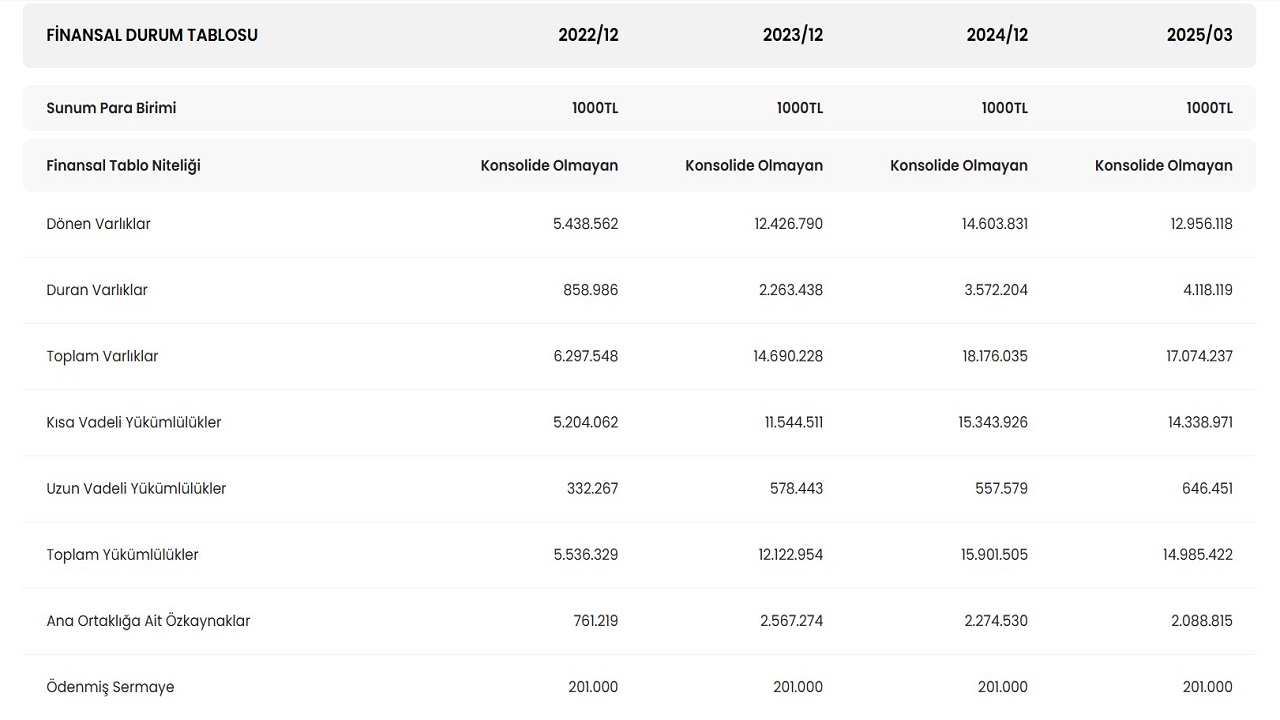Click the 2022/12 column header
1280x720 pixels.
588,35
